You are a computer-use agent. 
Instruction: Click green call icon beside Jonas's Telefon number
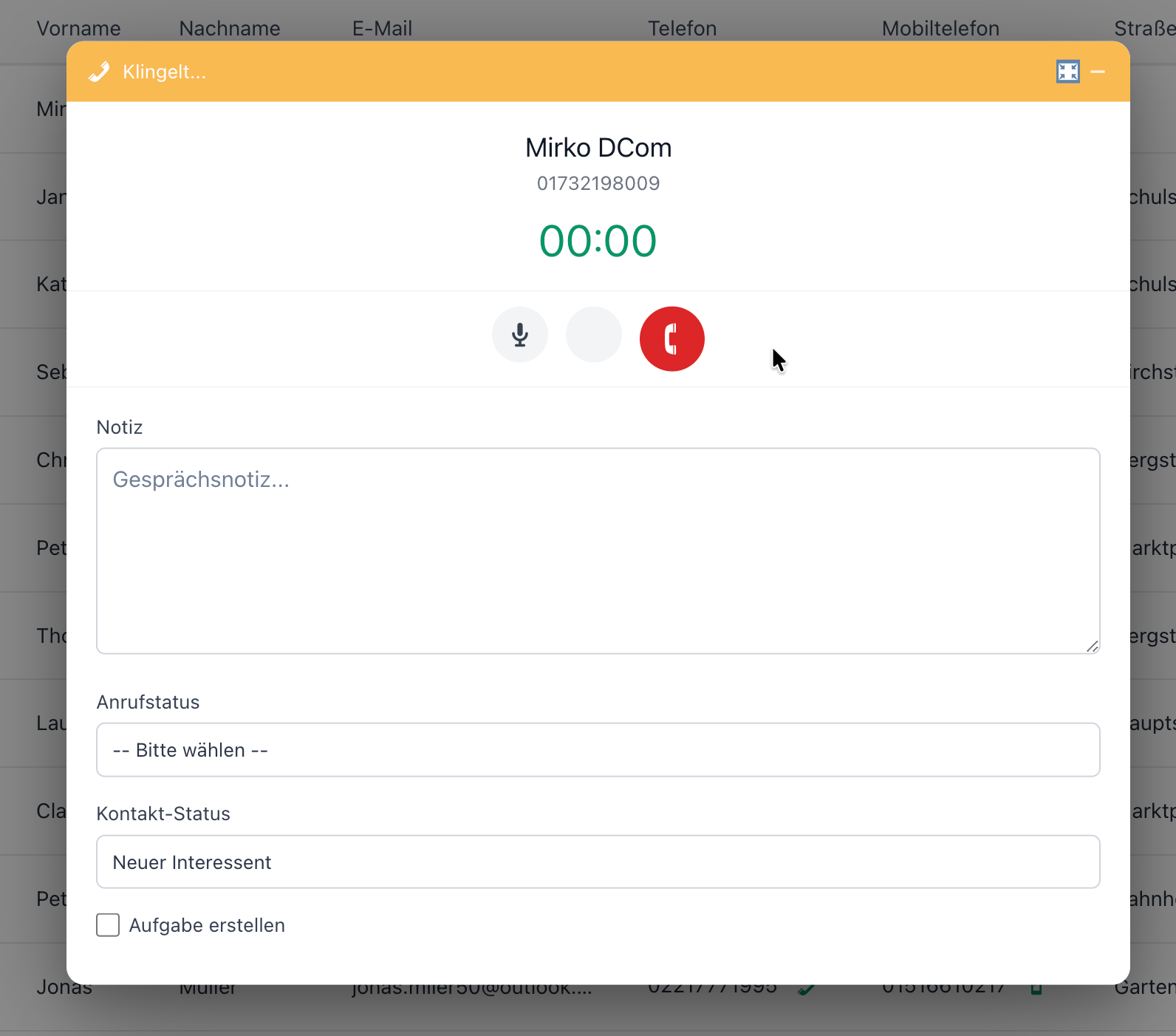[x=807, y=989]
